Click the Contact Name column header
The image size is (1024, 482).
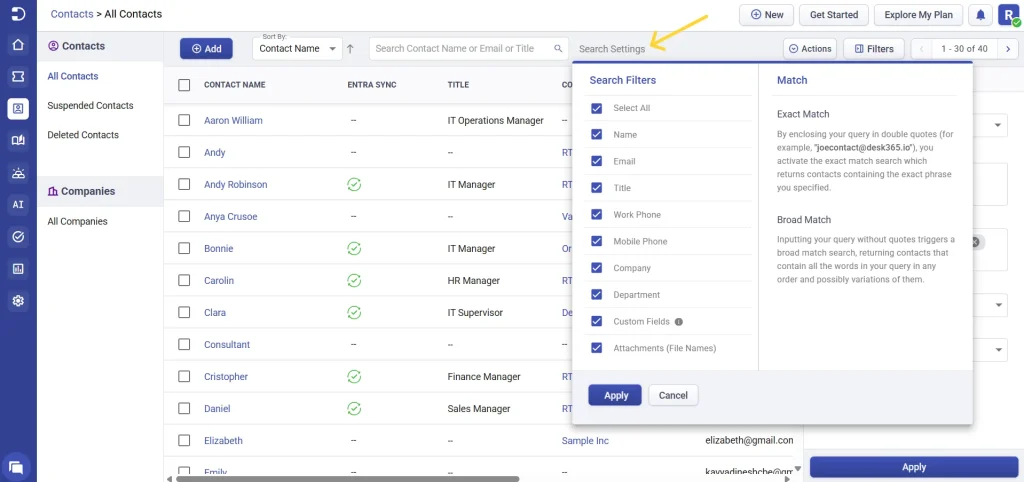[x=234, y=85]
